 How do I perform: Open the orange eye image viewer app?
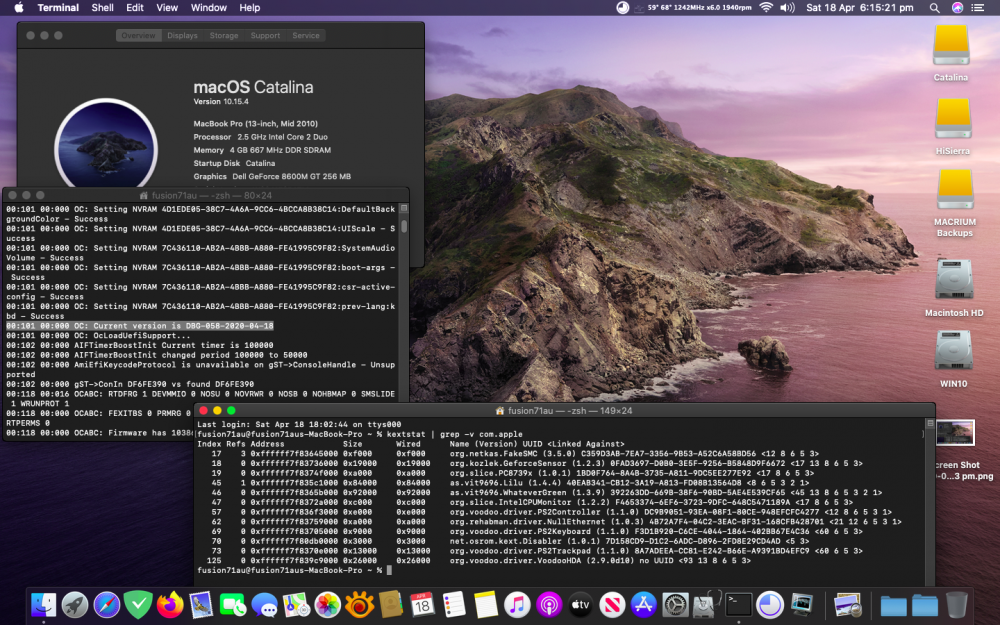click(359, 605)
